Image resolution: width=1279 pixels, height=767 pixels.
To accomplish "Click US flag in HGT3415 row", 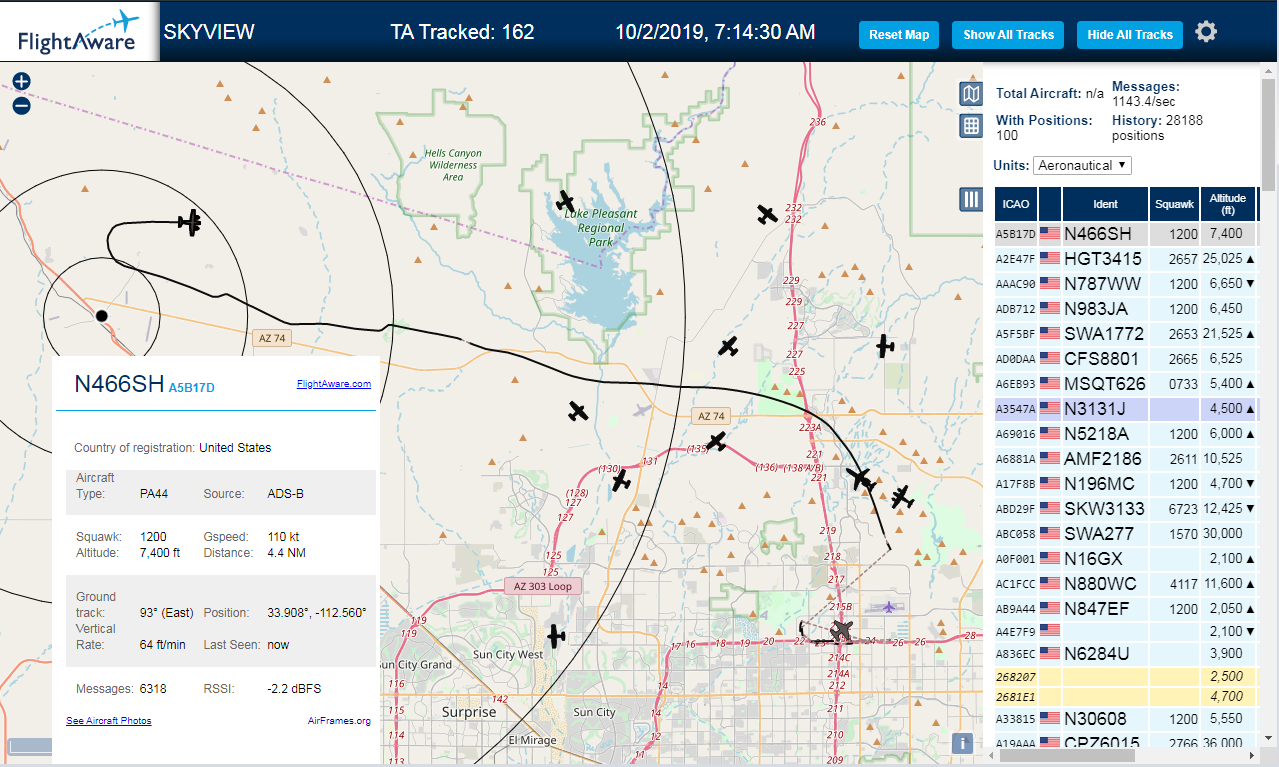I will pyautogui.click(x=1050, y=259).
